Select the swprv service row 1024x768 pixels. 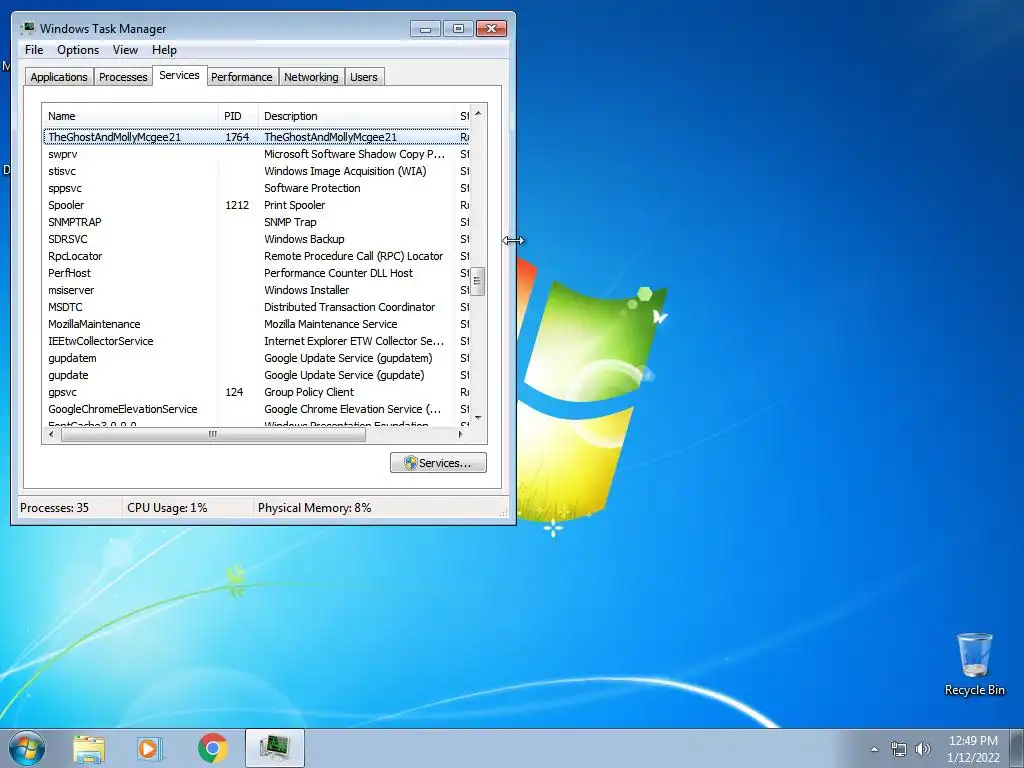coord(256,154)
